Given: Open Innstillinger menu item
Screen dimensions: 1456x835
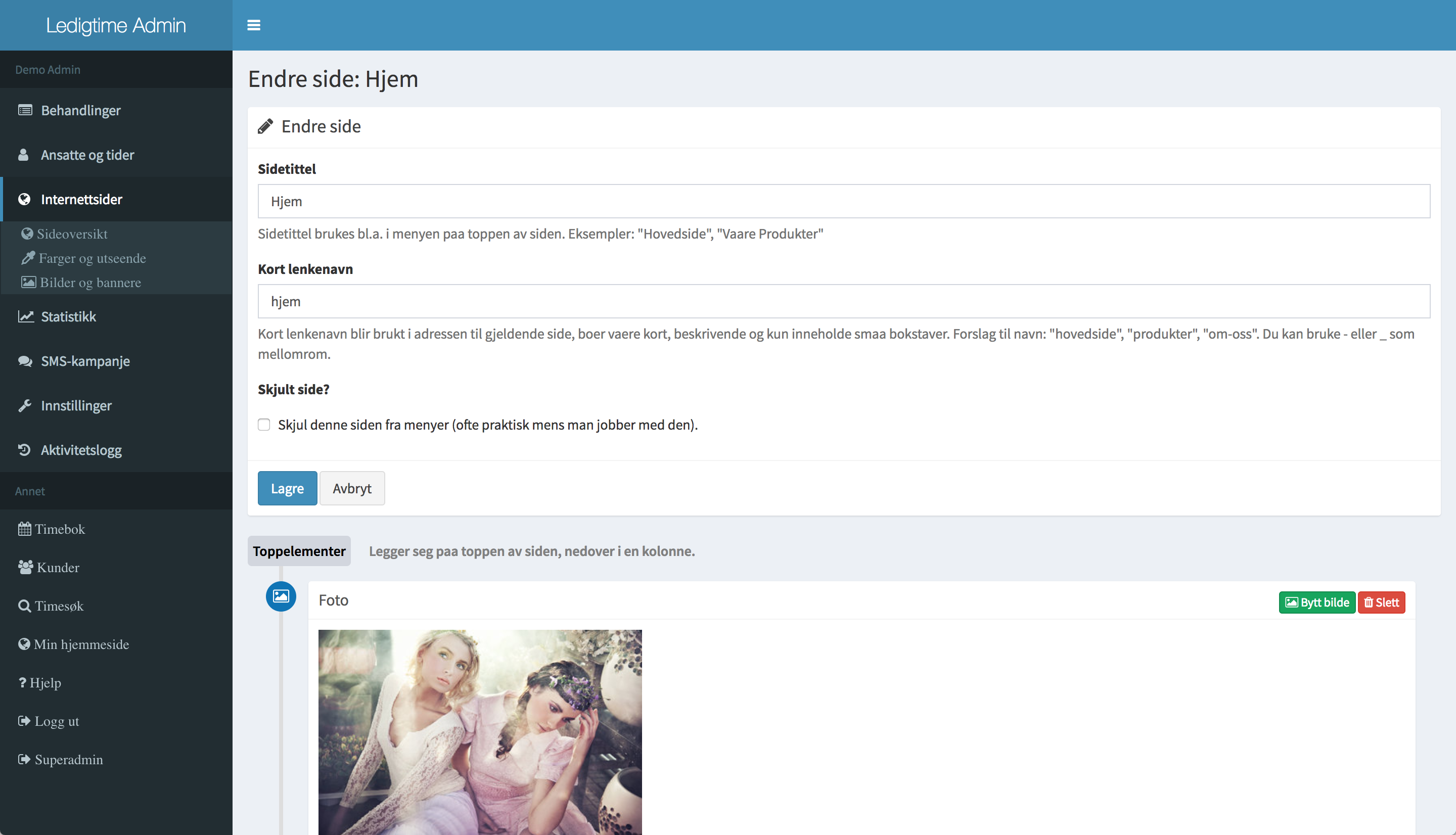Looking at the screenshot, I should point(116,405).
